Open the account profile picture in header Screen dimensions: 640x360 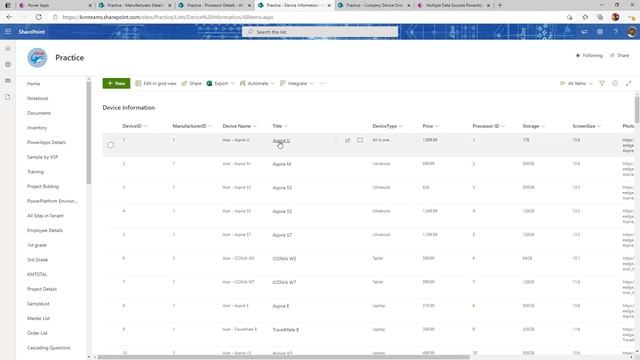(x=631, y=31)
